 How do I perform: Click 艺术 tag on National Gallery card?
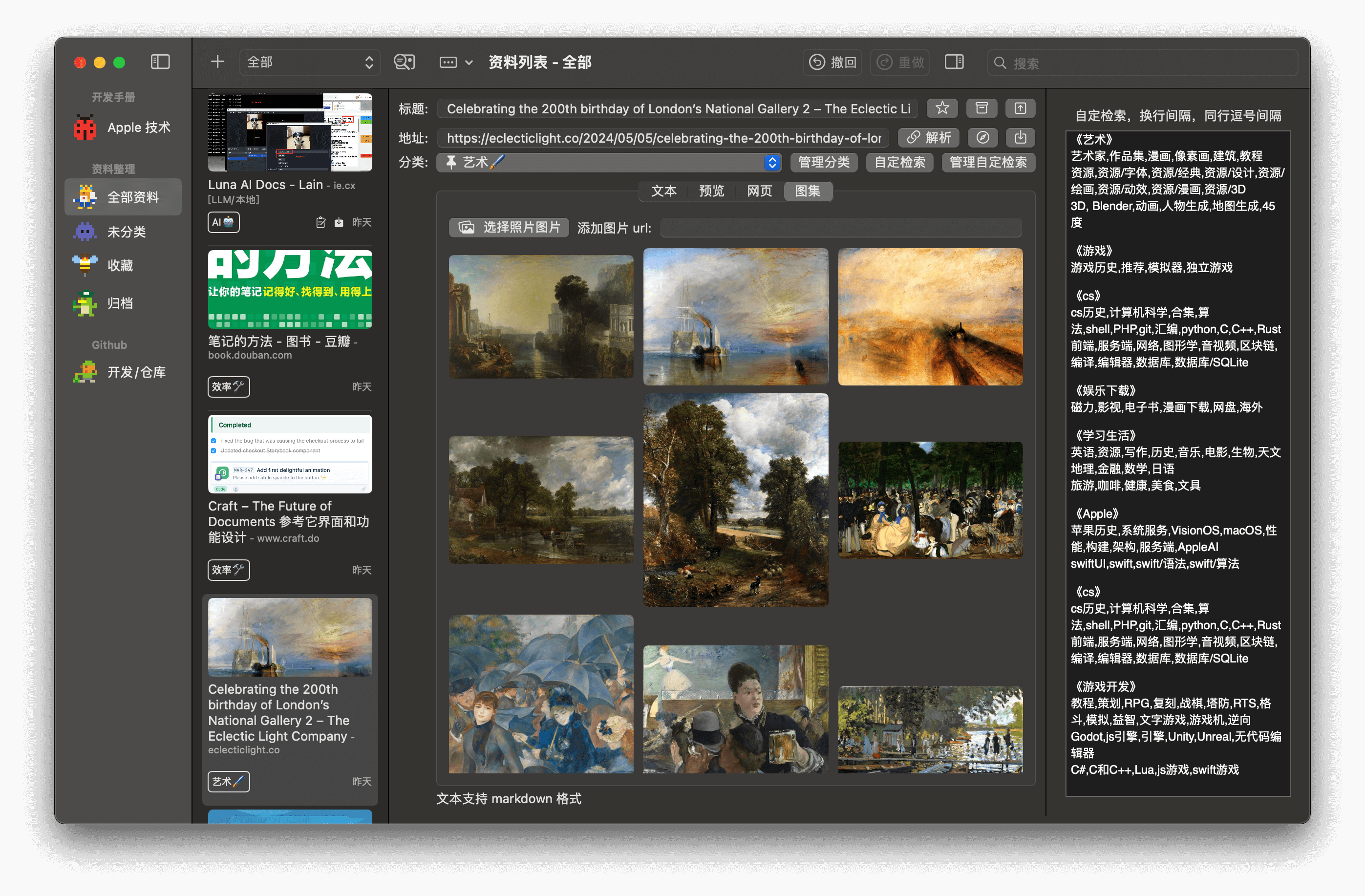229,781
